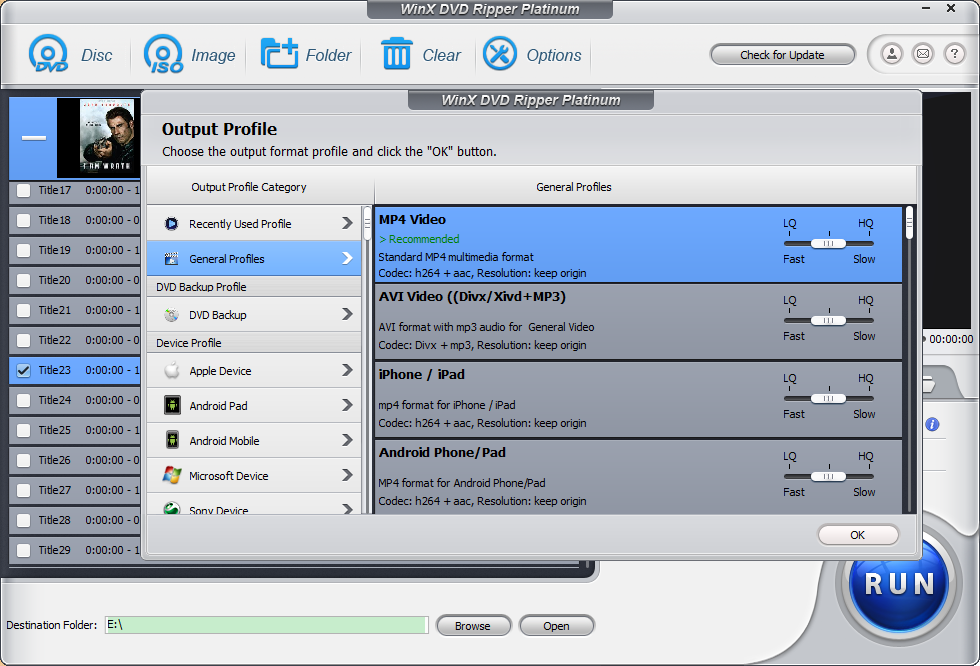This screenshot has width=980, height=666.
Task: Expand Apple Device chevron
Action: pos(348,370)
